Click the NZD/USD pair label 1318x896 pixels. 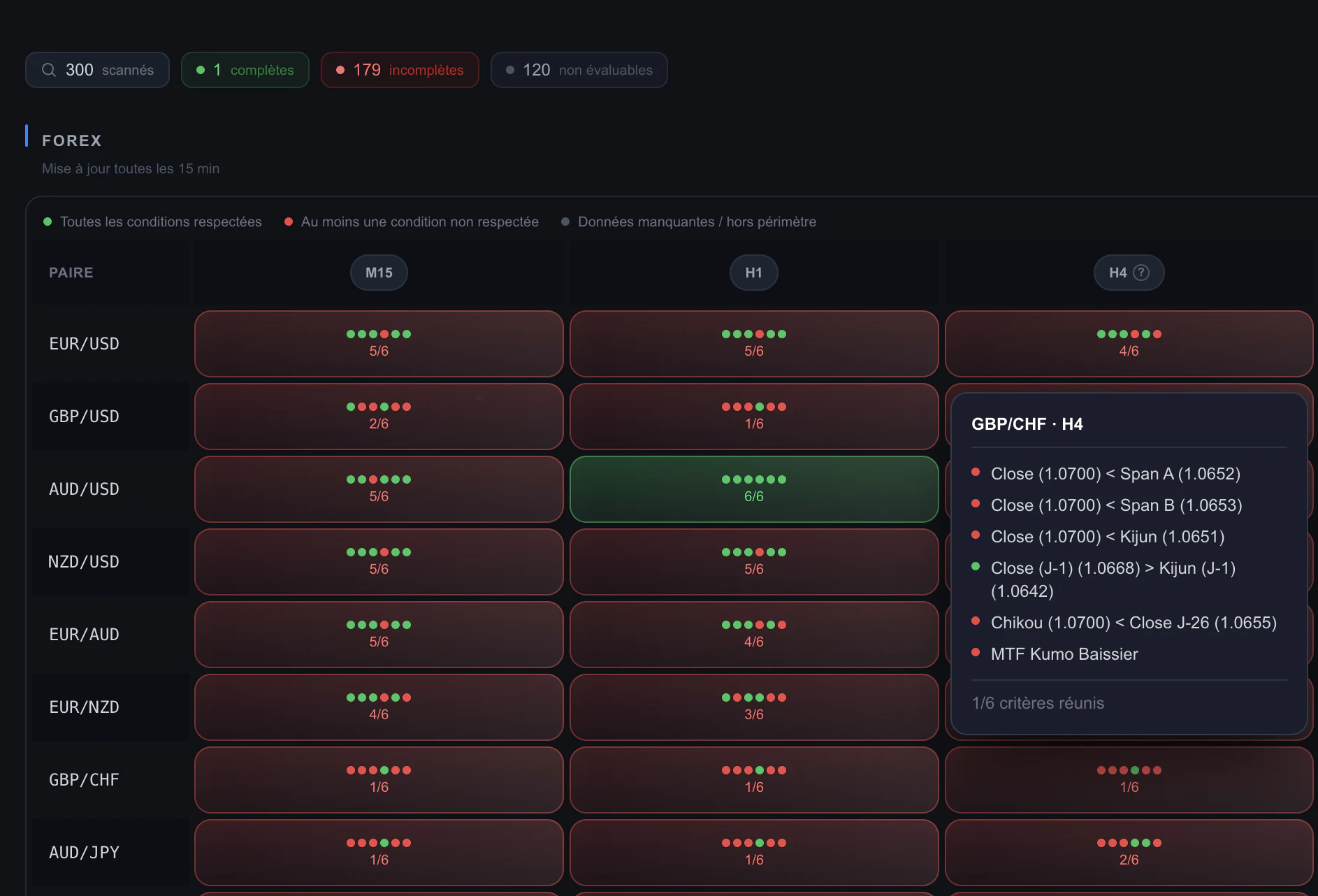pos(84,562)
